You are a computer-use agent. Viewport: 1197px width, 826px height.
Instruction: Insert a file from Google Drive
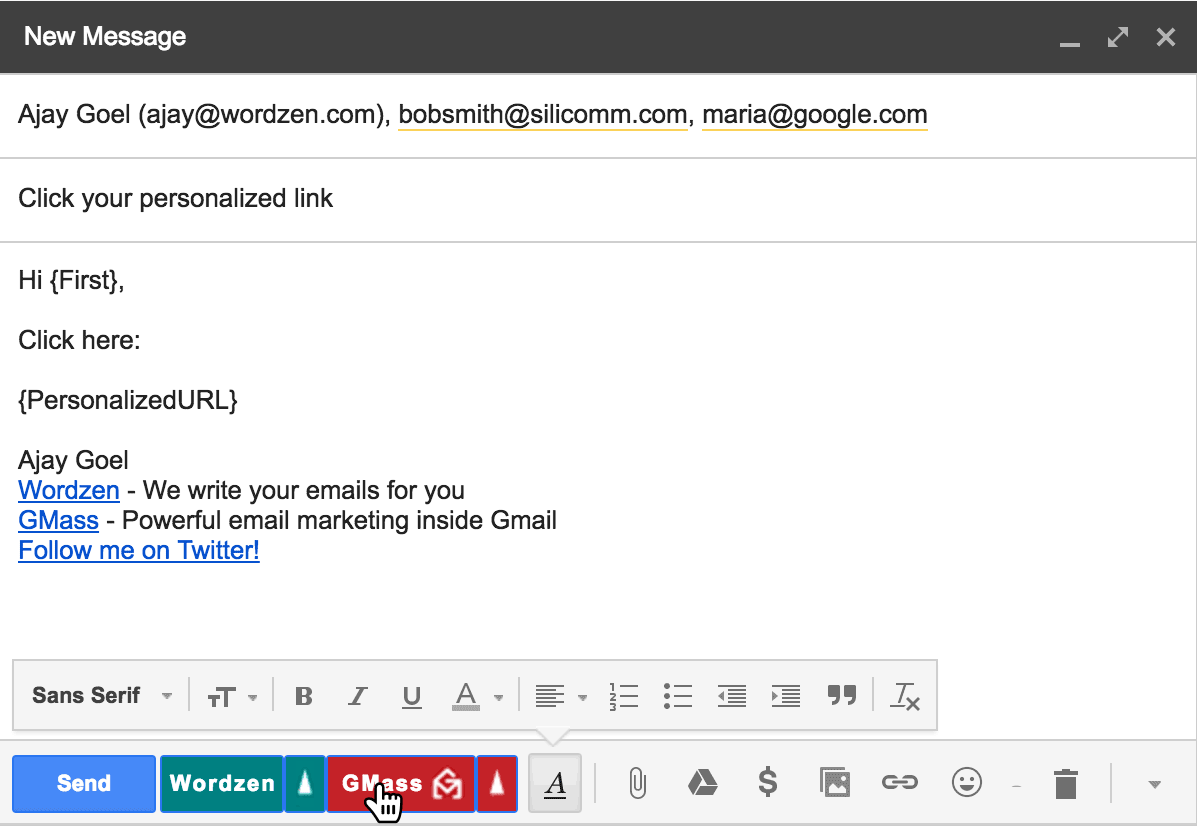coord(703,783)
